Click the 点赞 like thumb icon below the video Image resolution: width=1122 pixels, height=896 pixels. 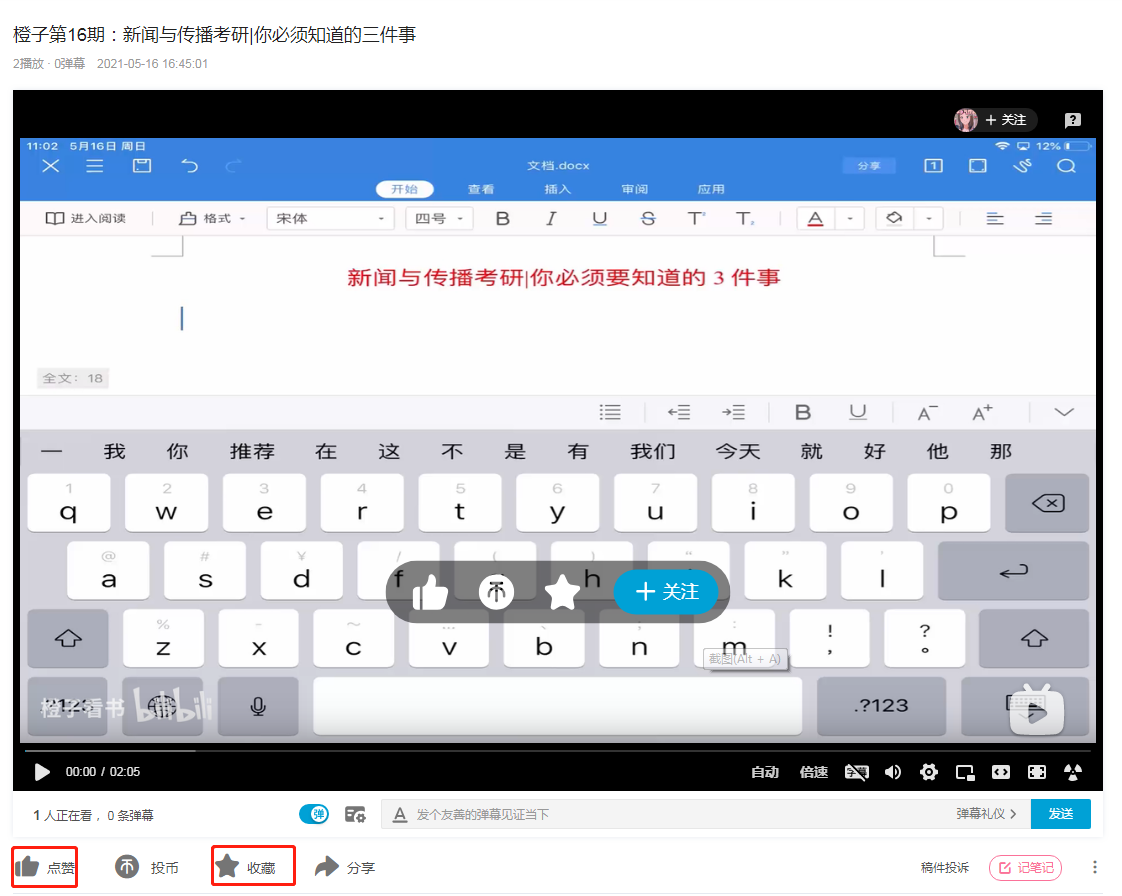(27, 867)
